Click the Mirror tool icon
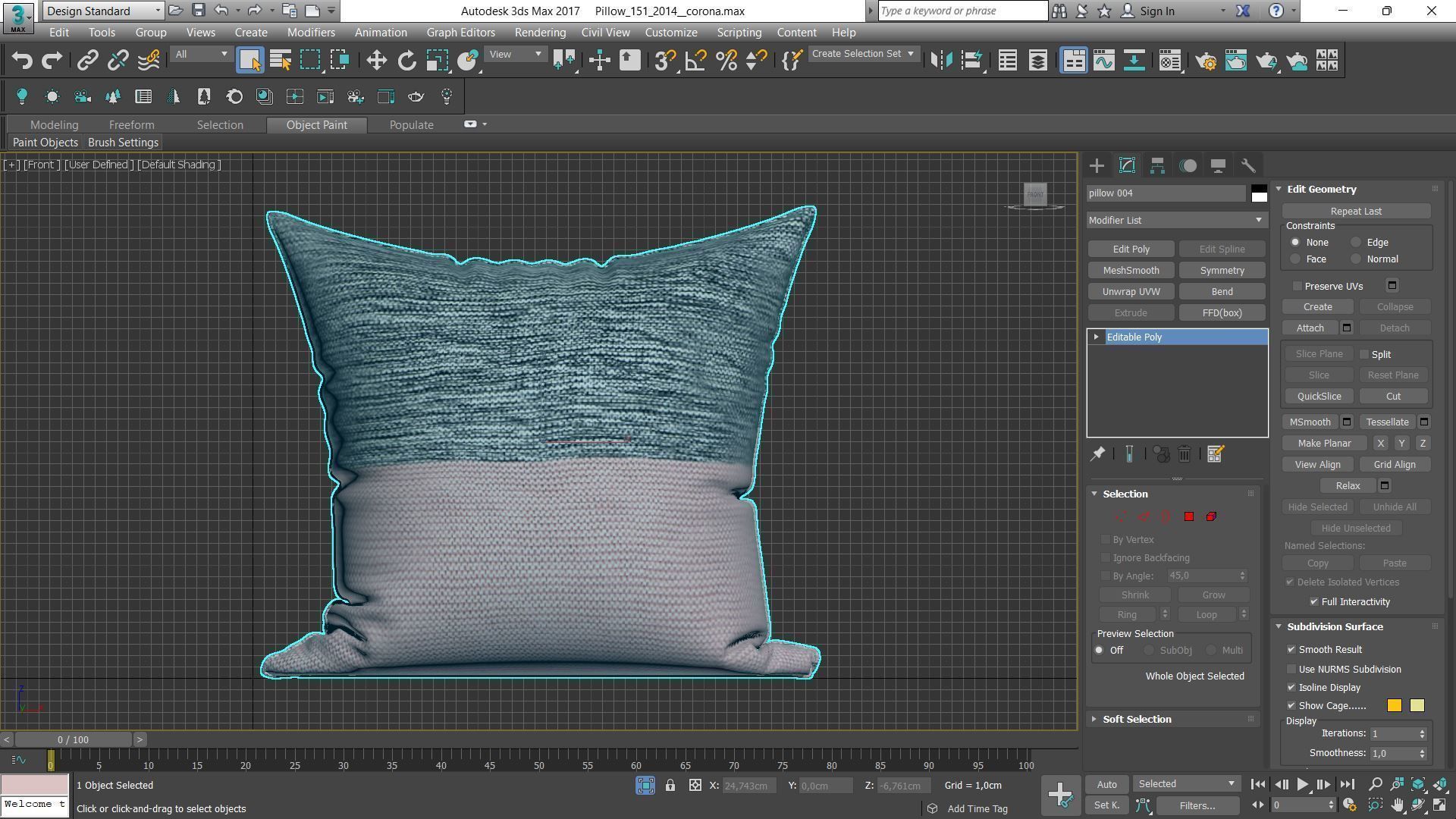 point(941,61)
